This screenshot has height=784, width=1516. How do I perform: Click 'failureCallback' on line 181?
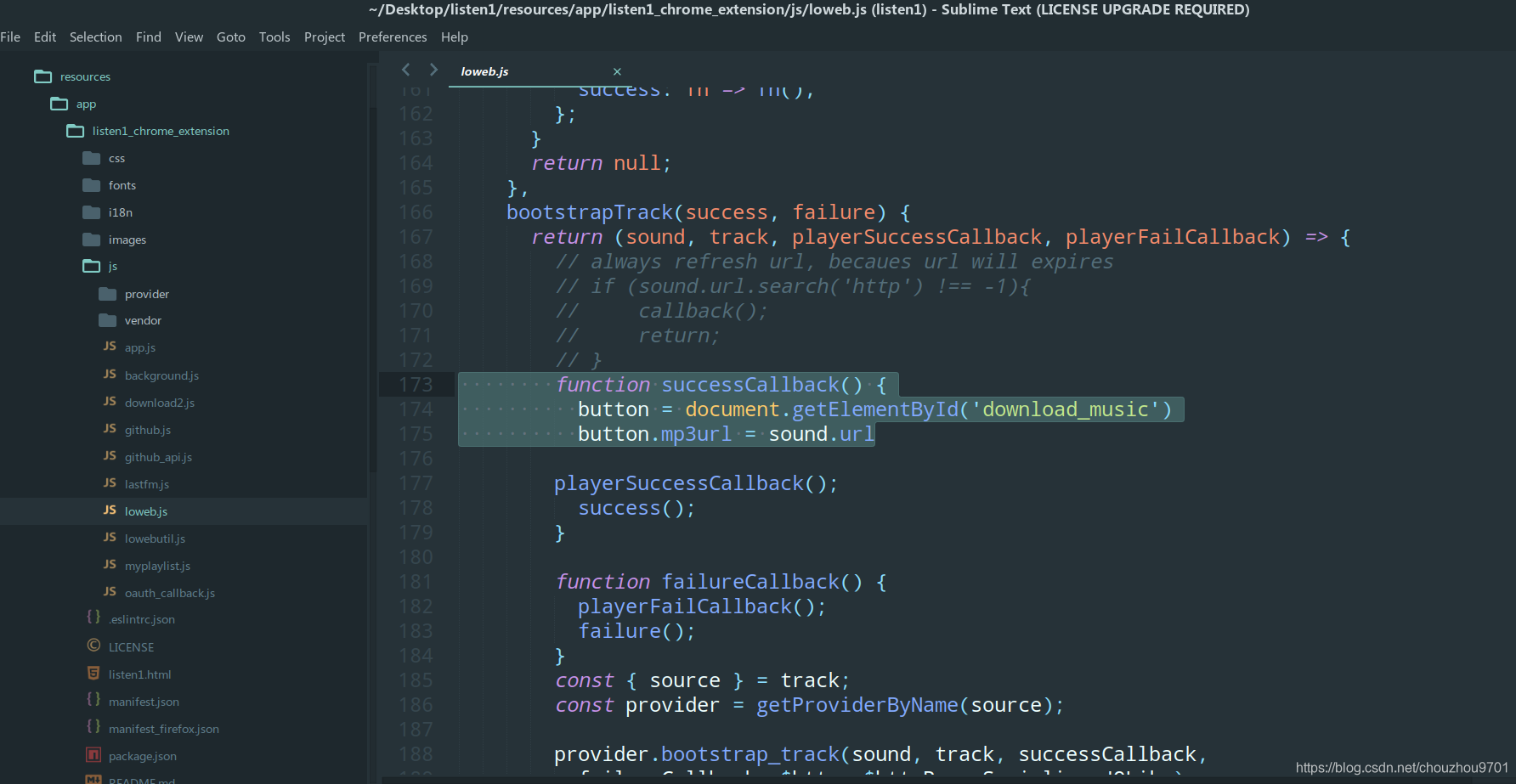(750, 582)
